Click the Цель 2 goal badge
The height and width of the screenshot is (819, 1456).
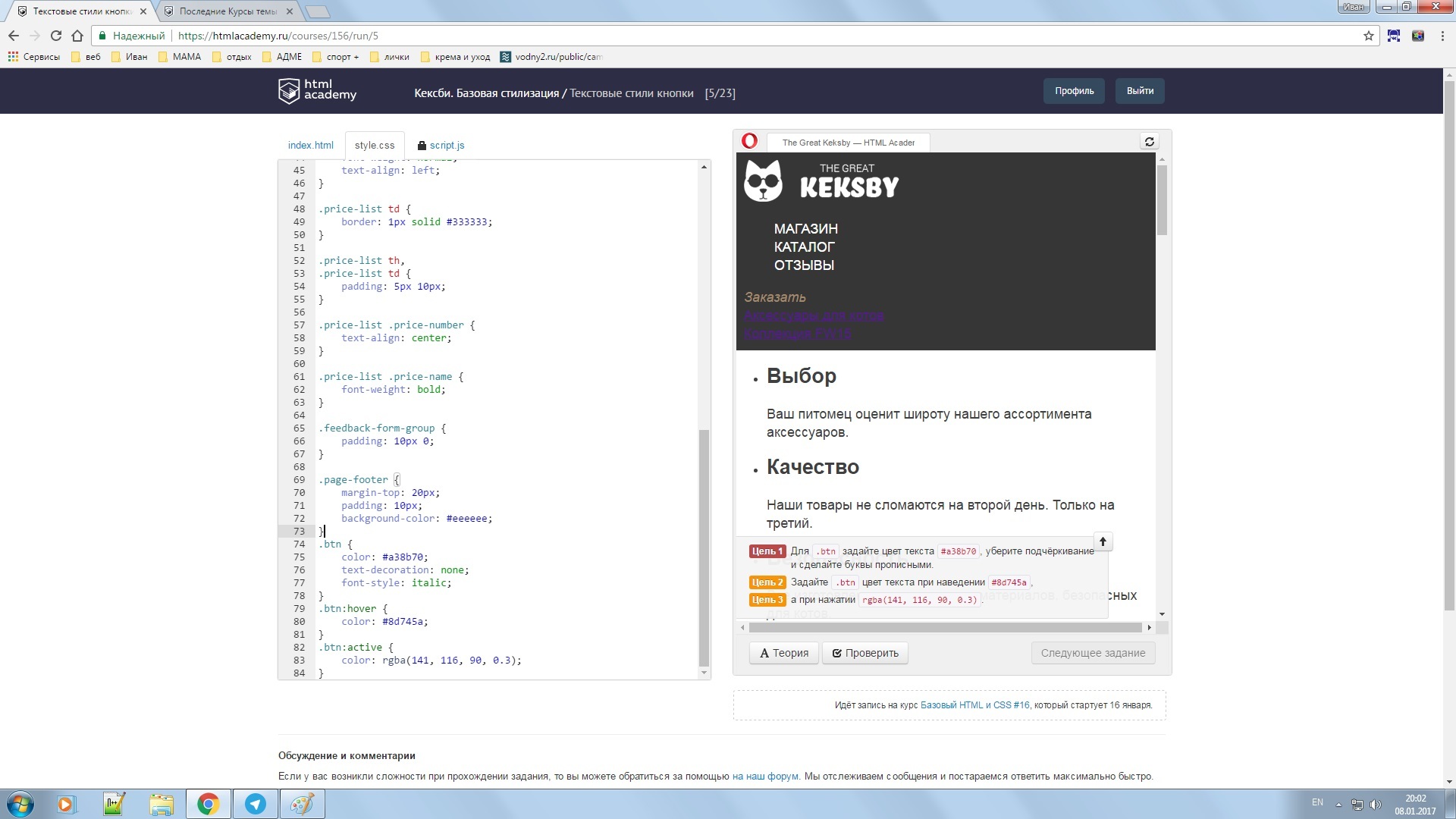767,582
